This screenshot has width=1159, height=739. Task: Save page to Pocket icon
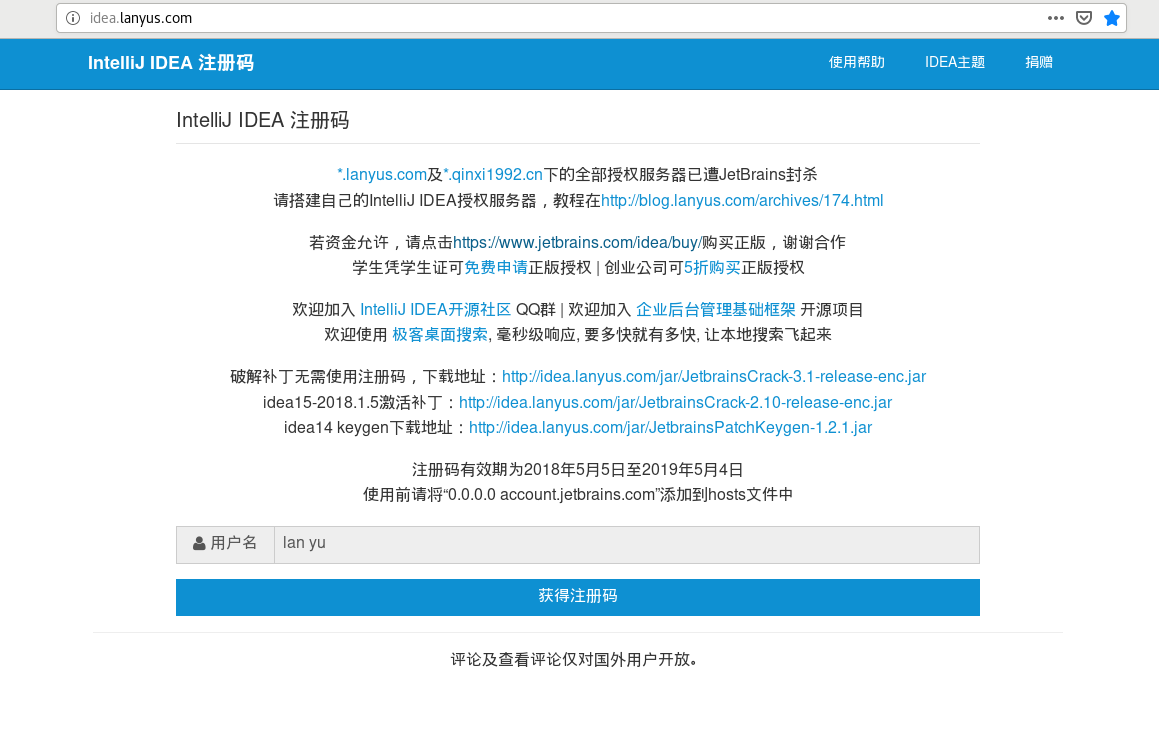click(1084, 18)
